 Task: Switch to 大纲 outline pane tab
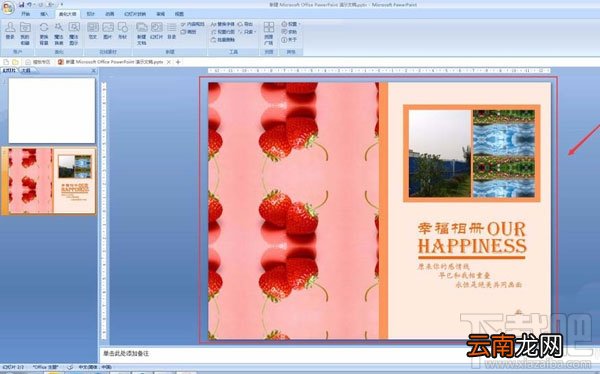click(26, 70)
